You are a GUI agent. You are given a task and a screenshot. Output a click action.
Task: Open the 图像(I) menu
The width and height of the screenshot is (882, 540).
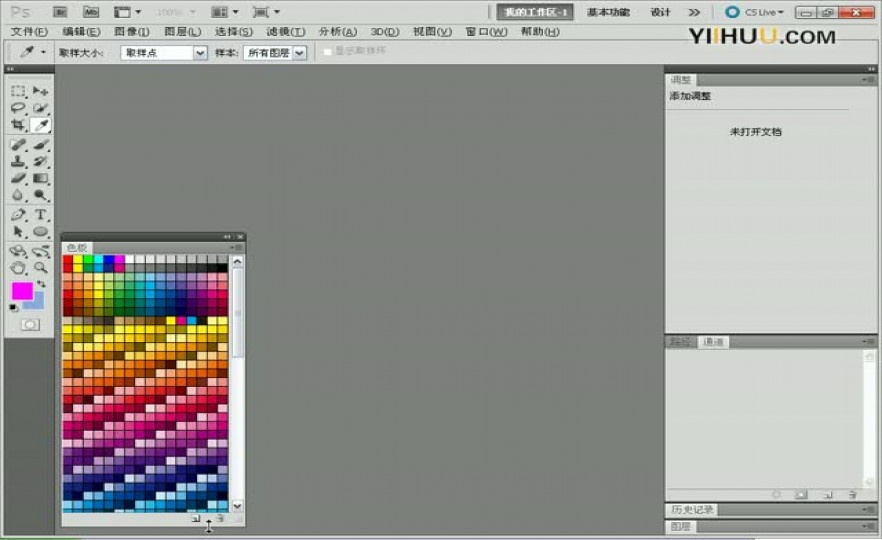point(132,32)
